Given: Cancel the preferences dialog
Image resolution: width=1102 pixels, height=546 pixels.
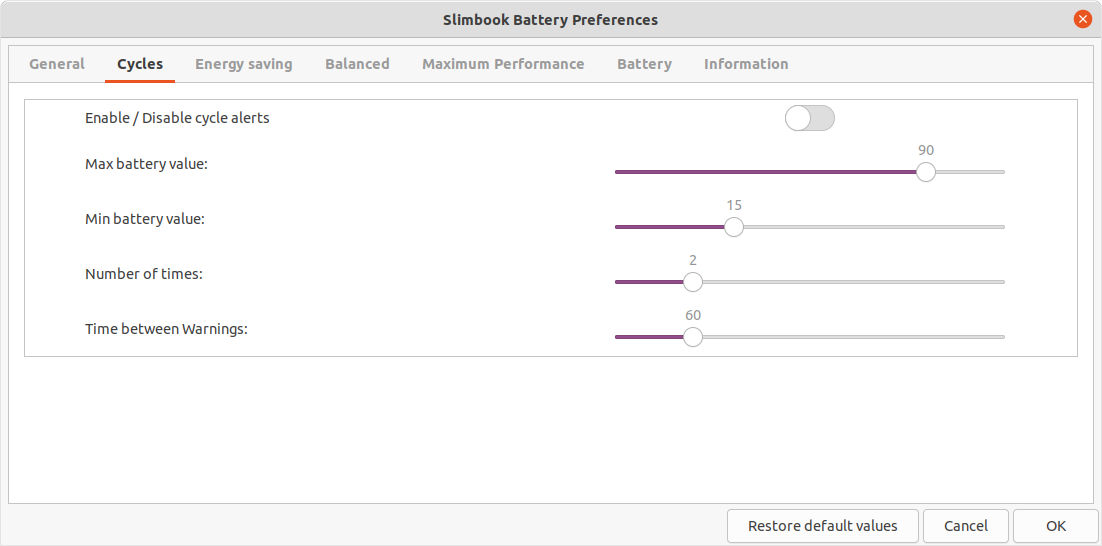Looking at the screenshot, I should tap(966, 526).
